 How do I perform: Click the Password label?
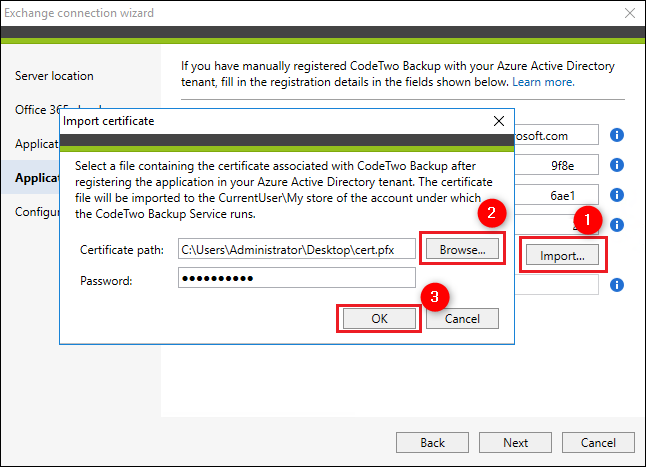tap(106, 281)
